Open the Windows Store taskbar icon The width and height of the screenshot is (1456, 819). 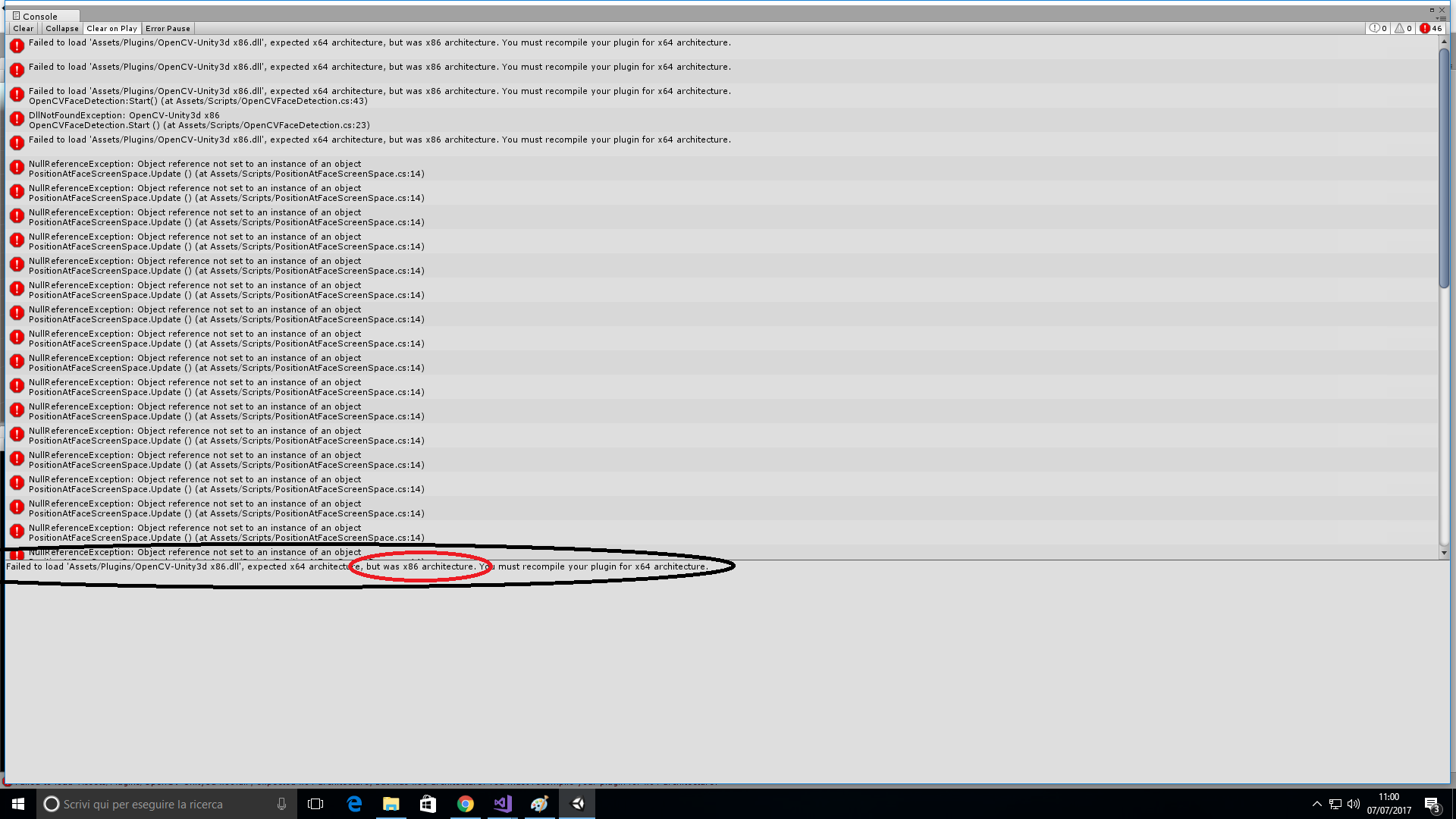pyautogui.click(x=428, y=804)
